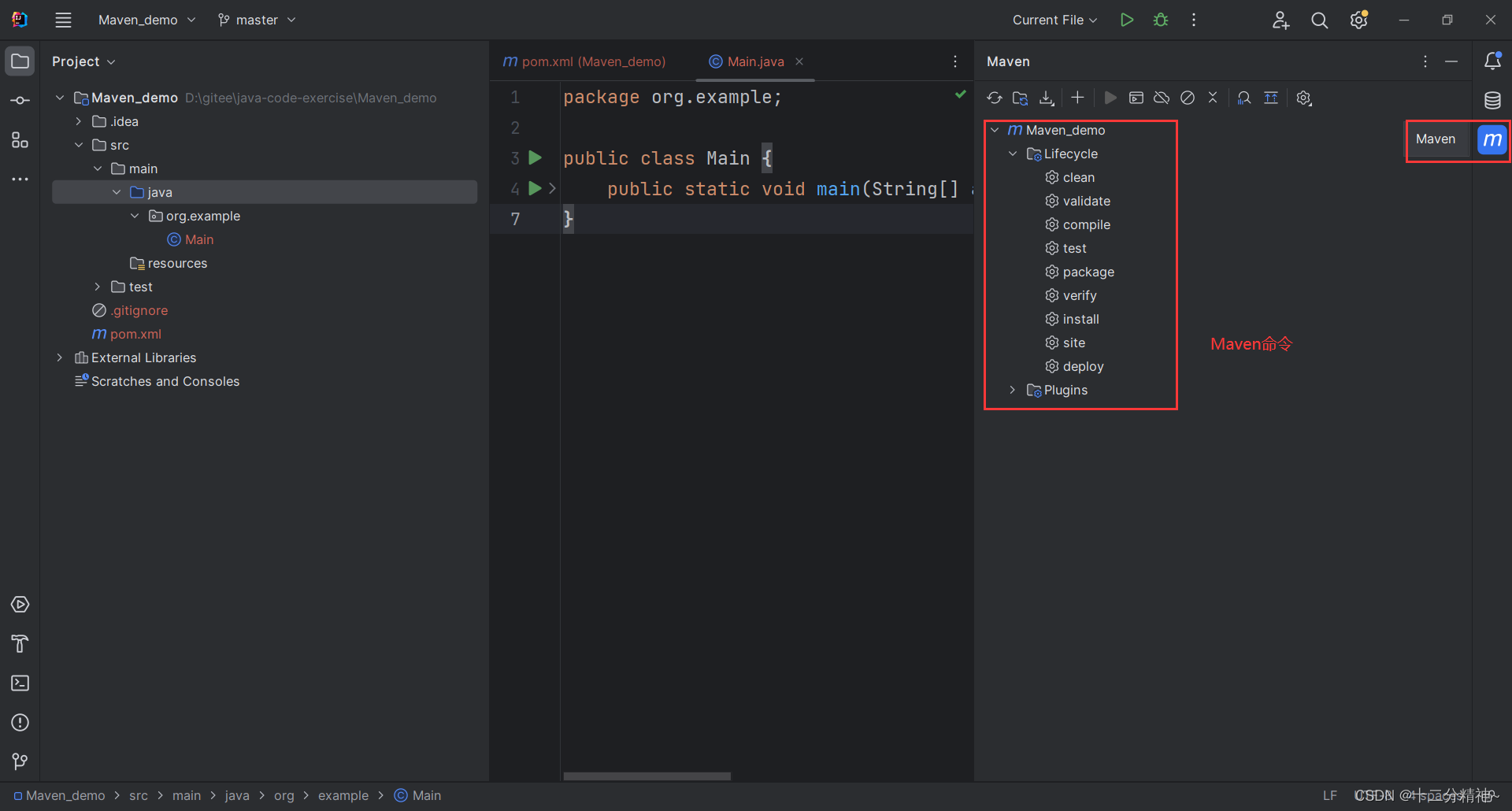Open run toolbar more actions menu
Screen dimensions: 1512x811
click(1194, 20)
